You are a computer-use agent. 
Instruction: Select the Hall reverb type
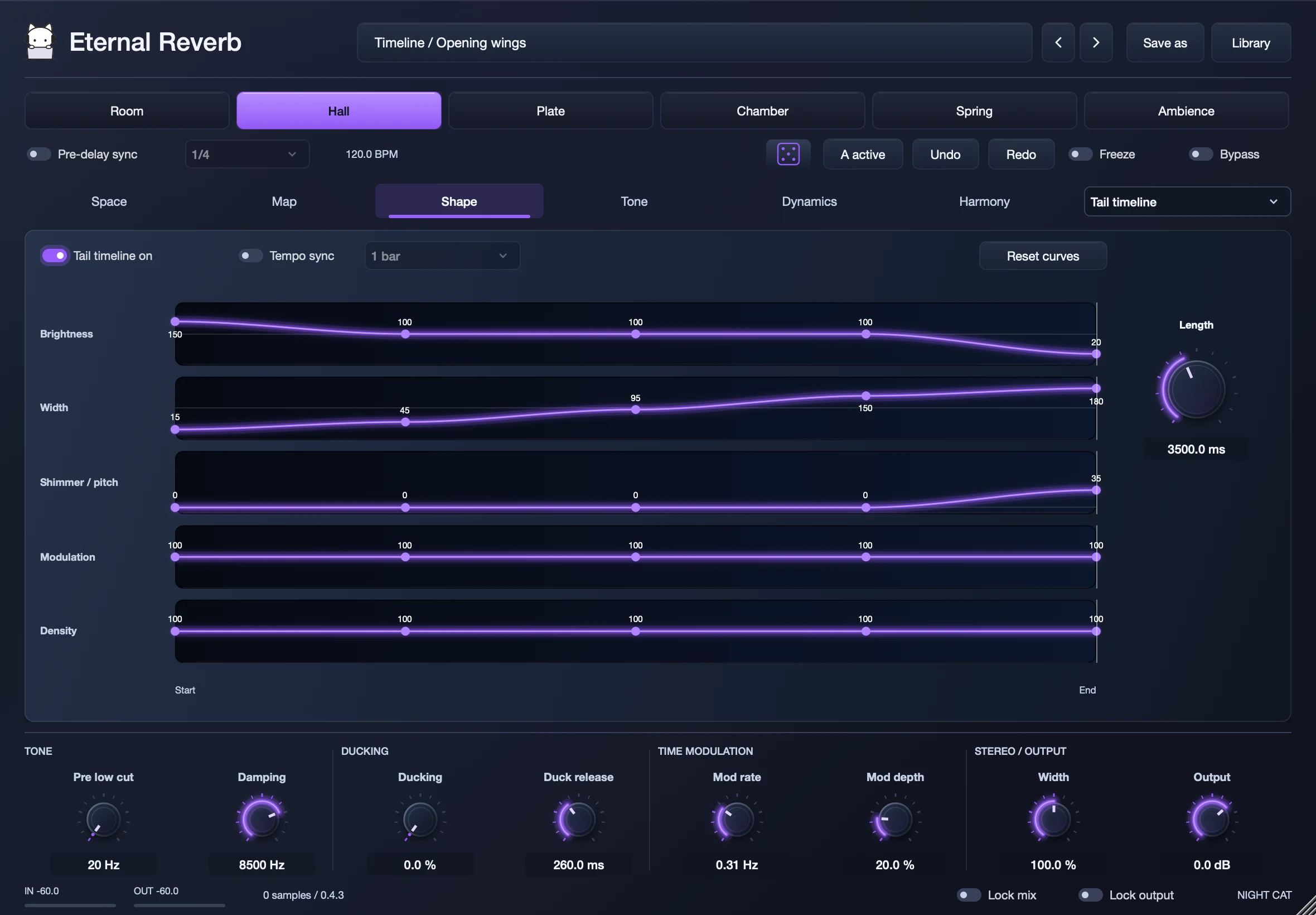tap(338, 110)
